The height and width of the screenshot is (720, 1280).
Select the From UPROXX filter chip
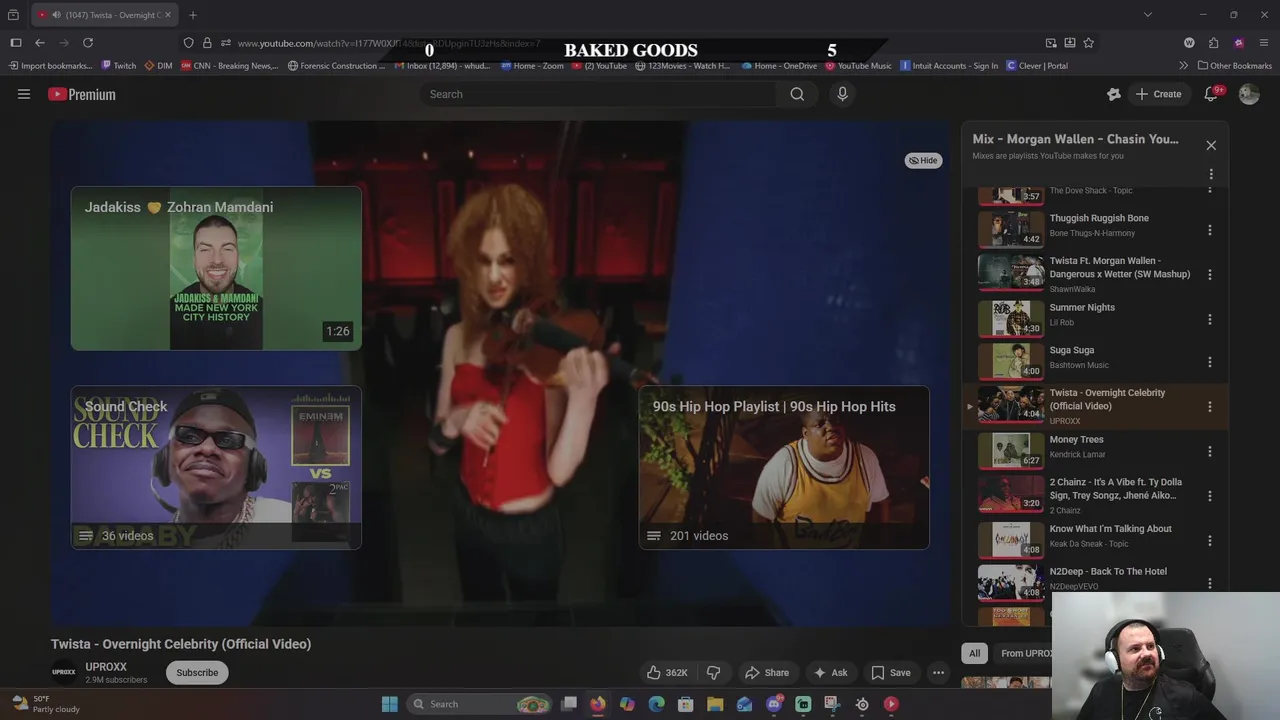1026,653
